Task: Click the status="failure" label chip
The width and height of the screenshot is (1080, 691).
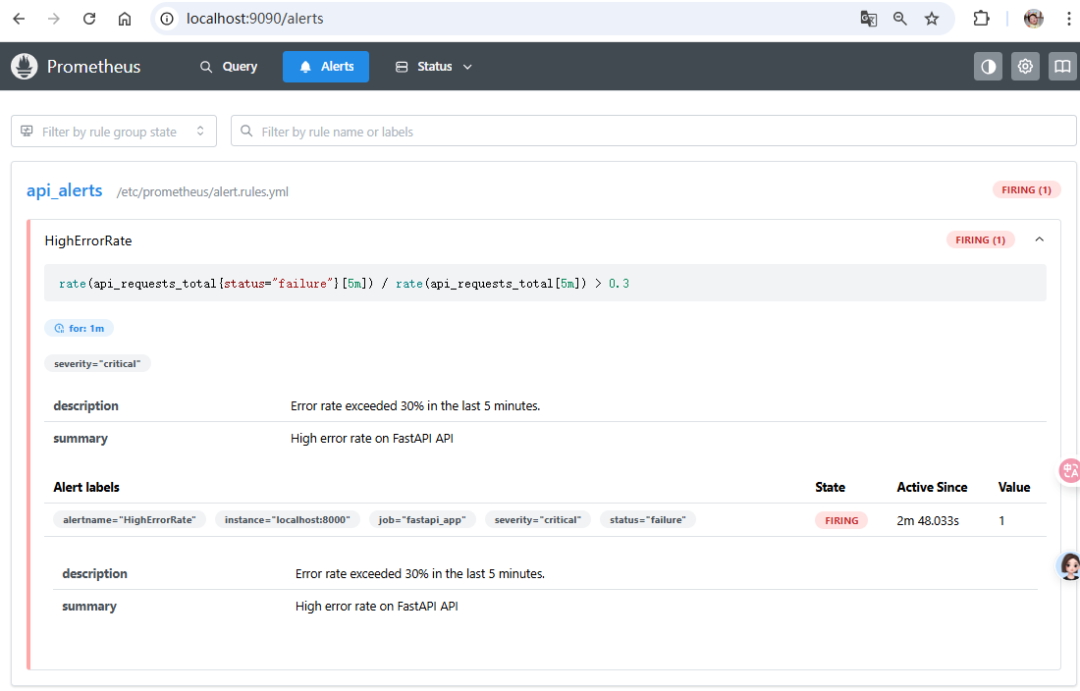Action: [x=647, y=519]
